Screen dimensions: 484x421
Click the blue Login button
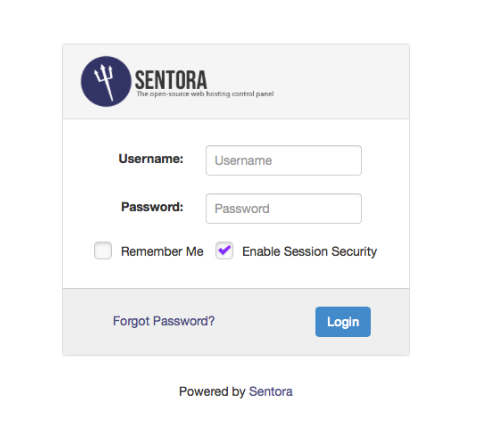(343, 322)
